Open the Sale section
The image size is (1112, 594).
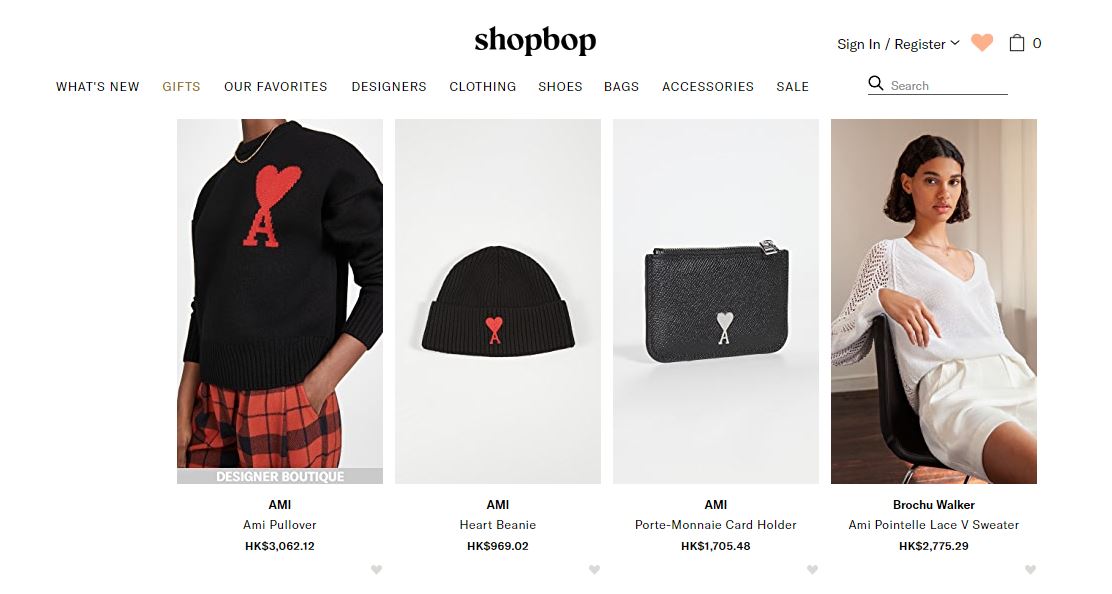tap(792, 86)
